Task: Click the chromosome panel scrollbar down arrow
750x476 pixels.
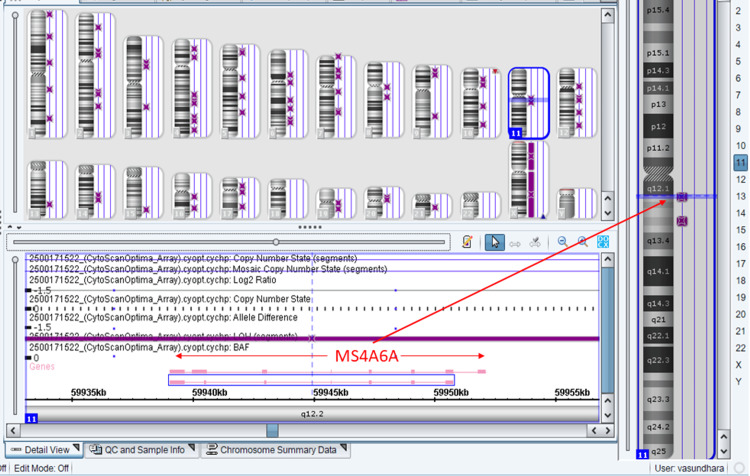Action: [724, 451]
